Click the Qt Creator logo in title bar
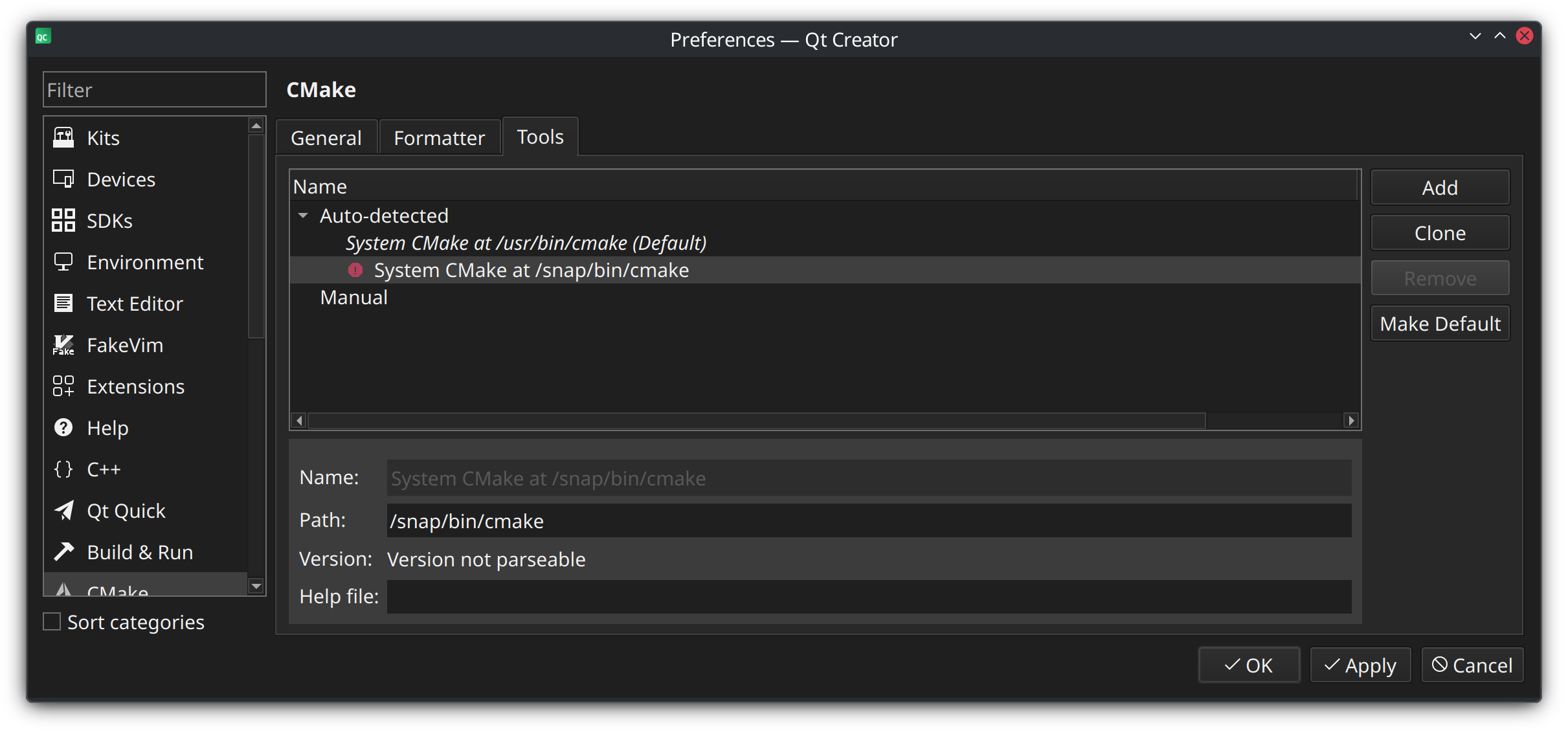This screenshot has width=1568, height=734. [43, 37]
